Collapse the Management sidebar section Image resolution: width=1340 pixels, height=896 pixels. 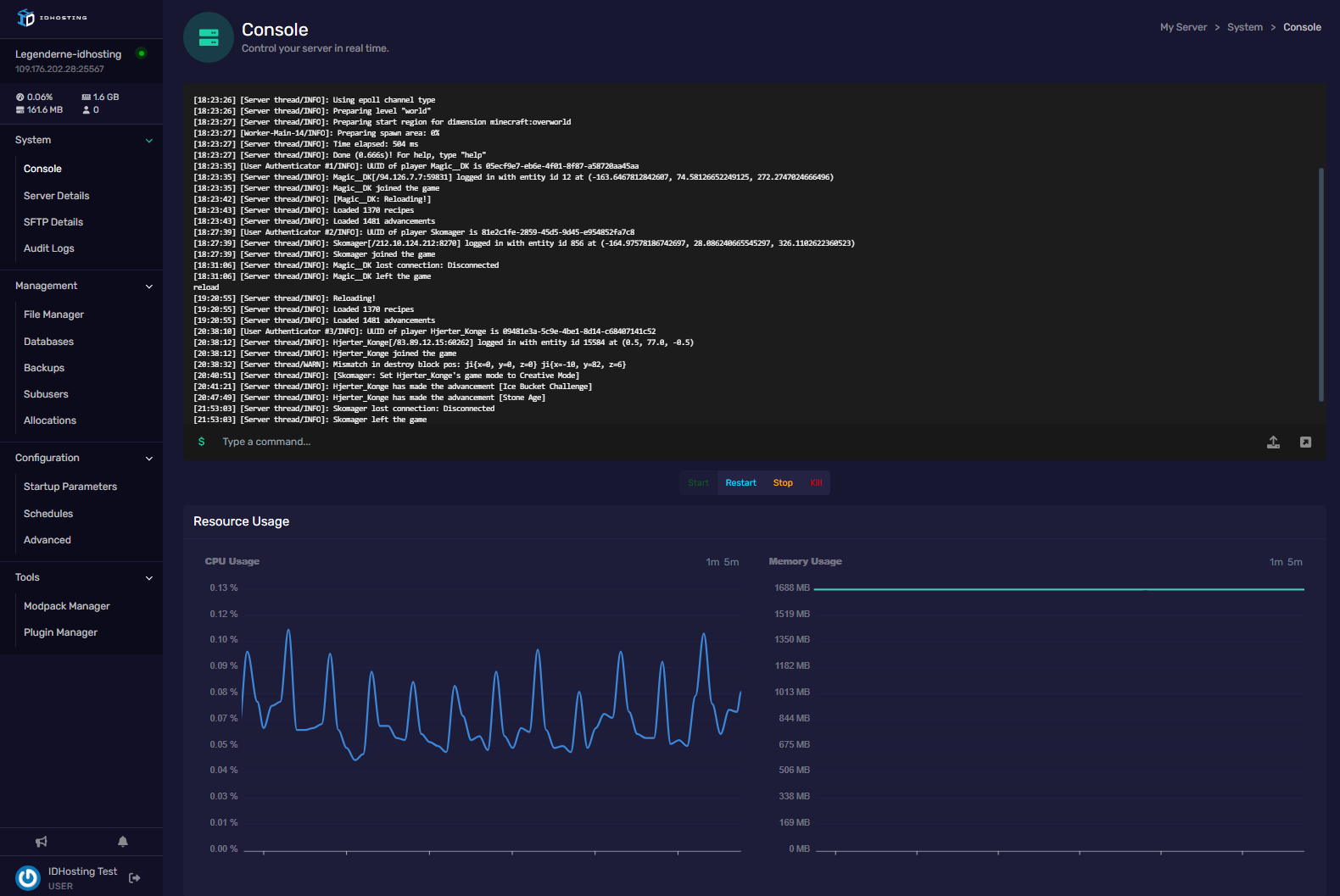click(149, 287)
